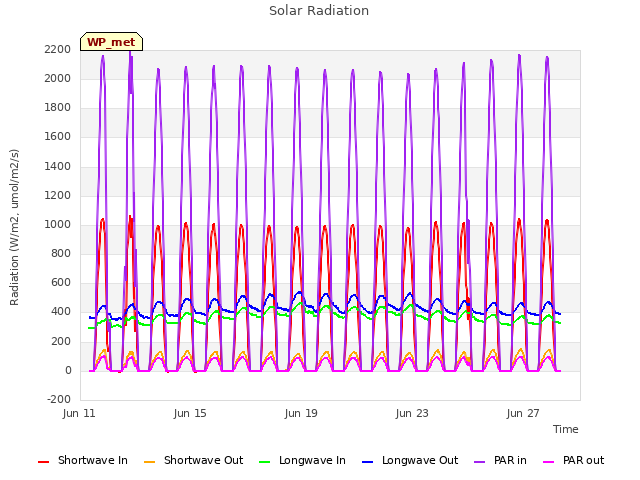Click the 200 y-axis tick label

pos(61,342)
